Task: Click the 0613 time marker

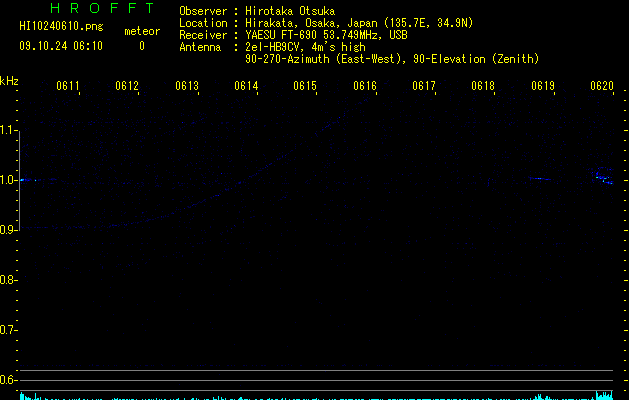Action: pos(187,86)
